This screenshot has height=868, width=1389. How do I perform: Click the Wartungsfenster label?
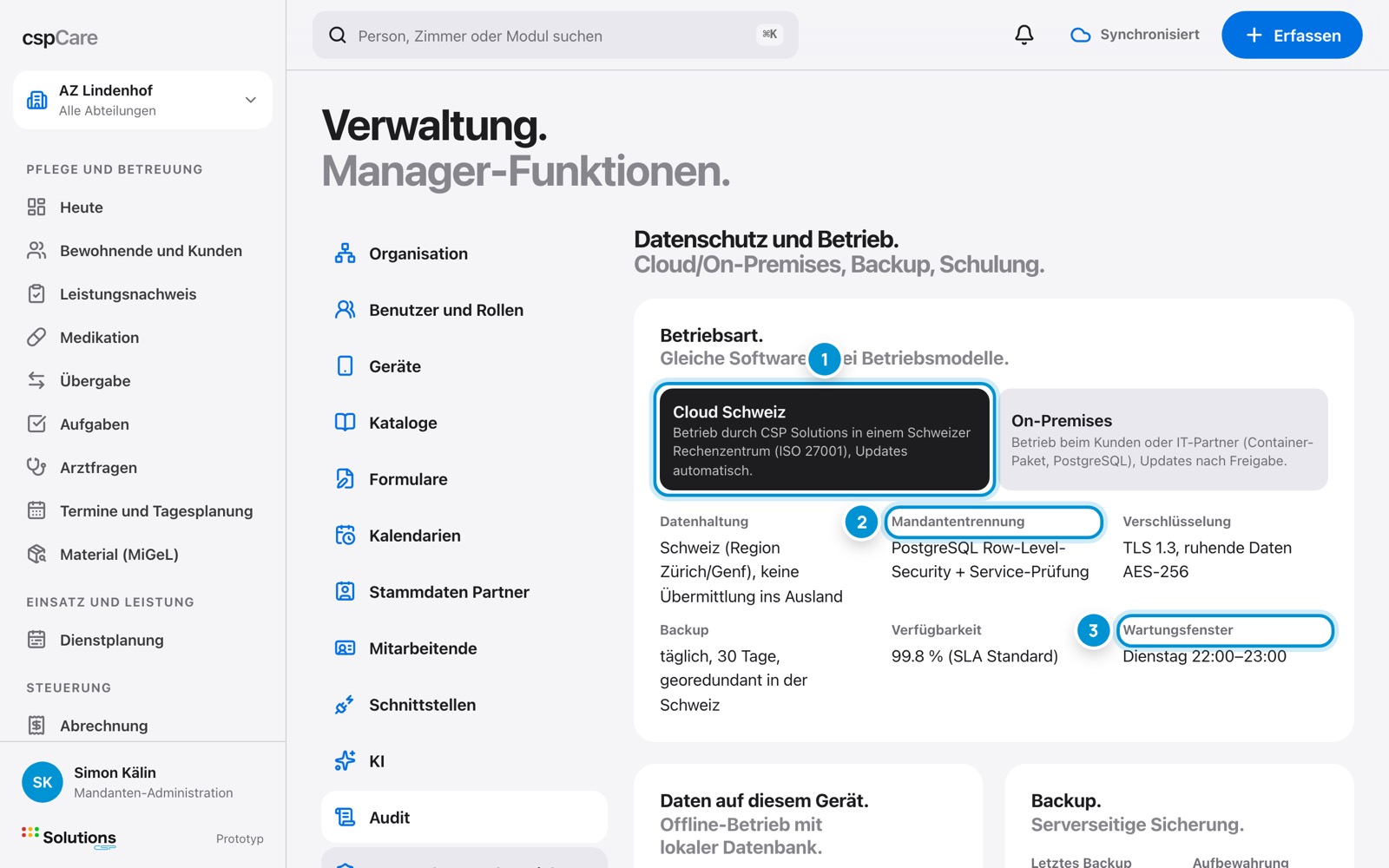(x=1178, y=630)
